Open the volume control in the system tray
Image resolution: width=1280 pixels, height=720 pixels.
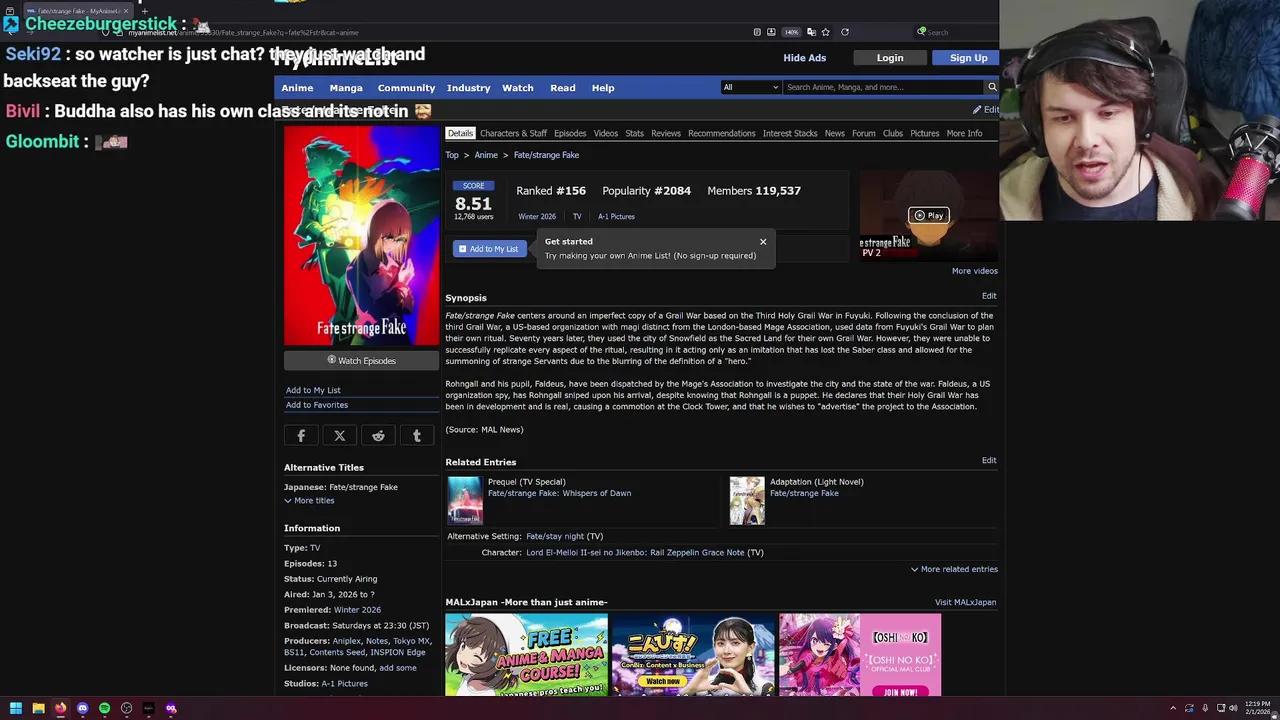(x=1233, y=708)
